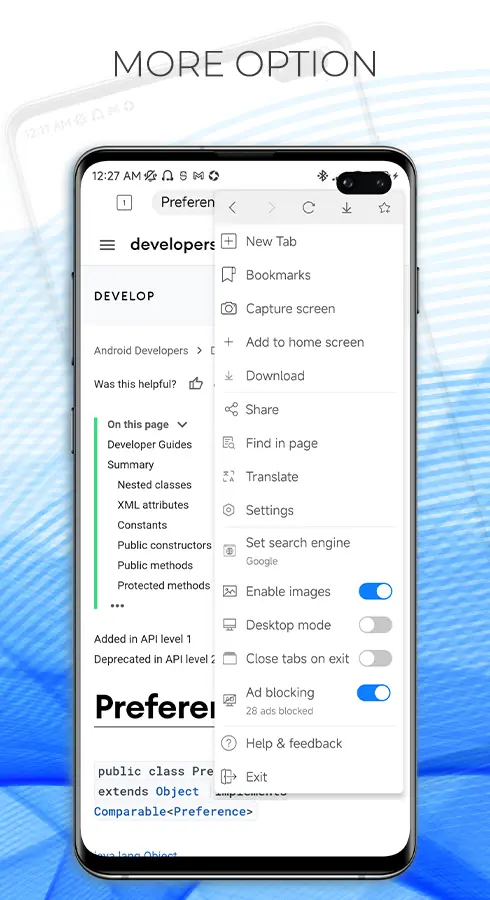The height and width of the screenshot is (900, 490).
Task: Open the tab counter icon
Action: (125, 203)
